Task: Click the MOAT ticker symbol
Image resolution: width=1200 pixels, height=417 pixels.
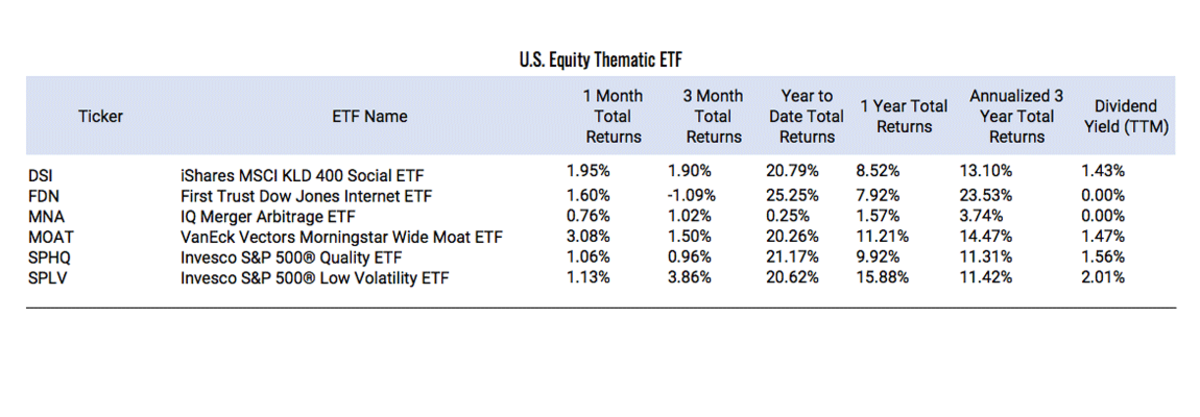Action: click(x=47, y=237)
